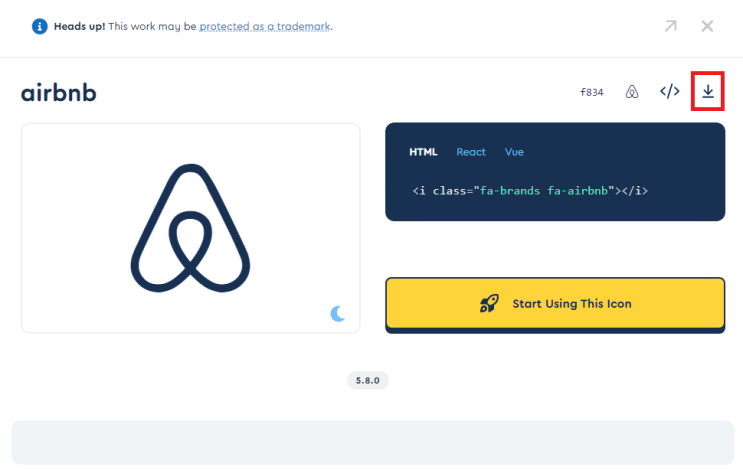
Task: Click Start Using This Icon button
Action: 555,303
